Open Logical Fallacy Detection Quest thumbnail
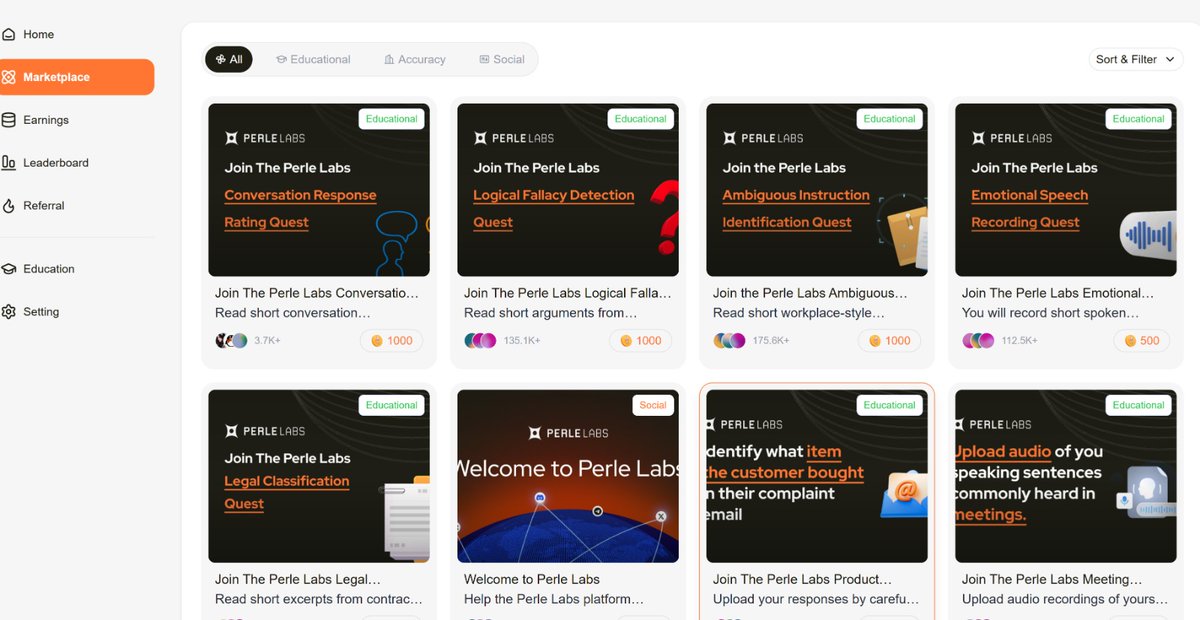1200x620 pixels. [x=568, y=190]
